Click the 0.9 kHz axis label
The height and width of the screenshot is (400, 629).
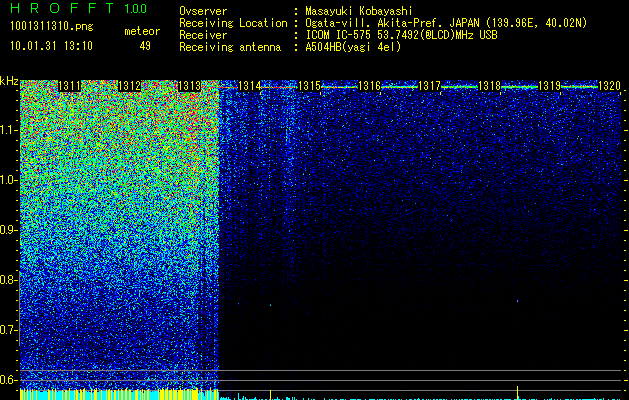tap(9, 230)
